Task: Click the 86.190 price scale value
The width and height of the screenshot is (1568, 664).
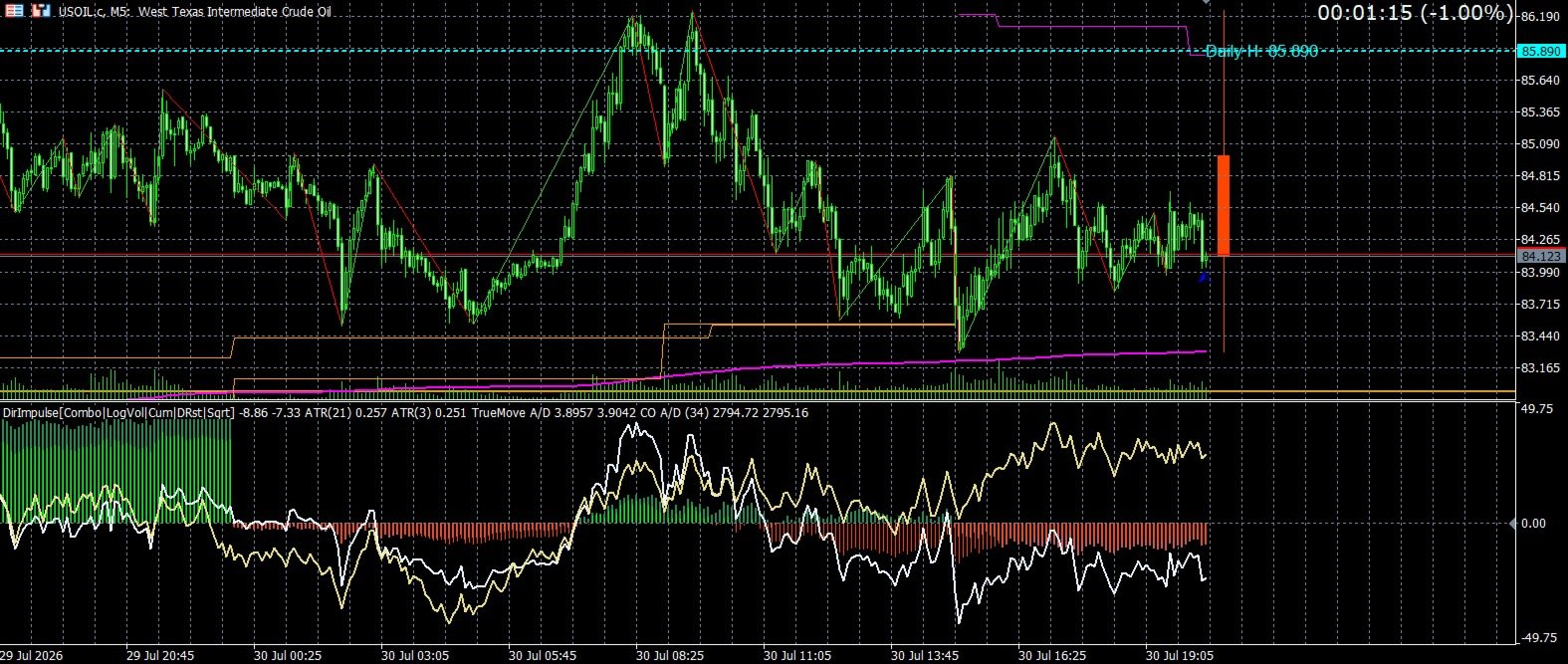Action: (x=1540, y=17)
